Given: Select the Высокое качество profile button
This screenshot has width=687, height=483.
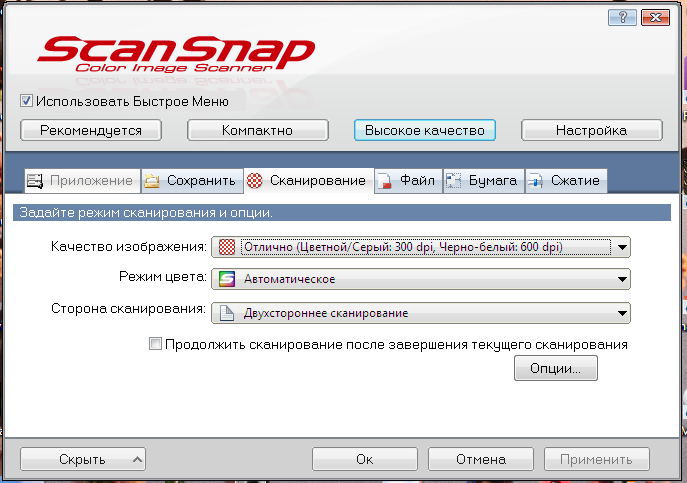Looking at the screenshot, I should tap(425, 130).
